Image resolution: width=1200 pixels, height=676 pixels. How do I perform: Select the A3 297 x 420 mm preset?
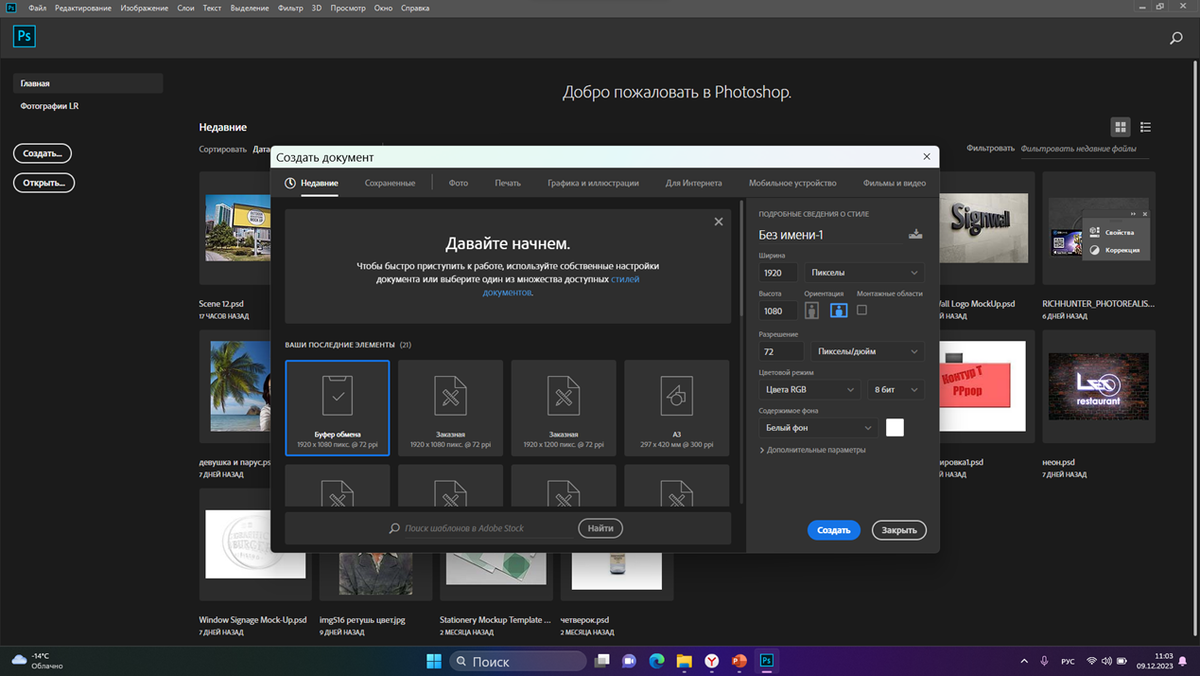point(677,408)
